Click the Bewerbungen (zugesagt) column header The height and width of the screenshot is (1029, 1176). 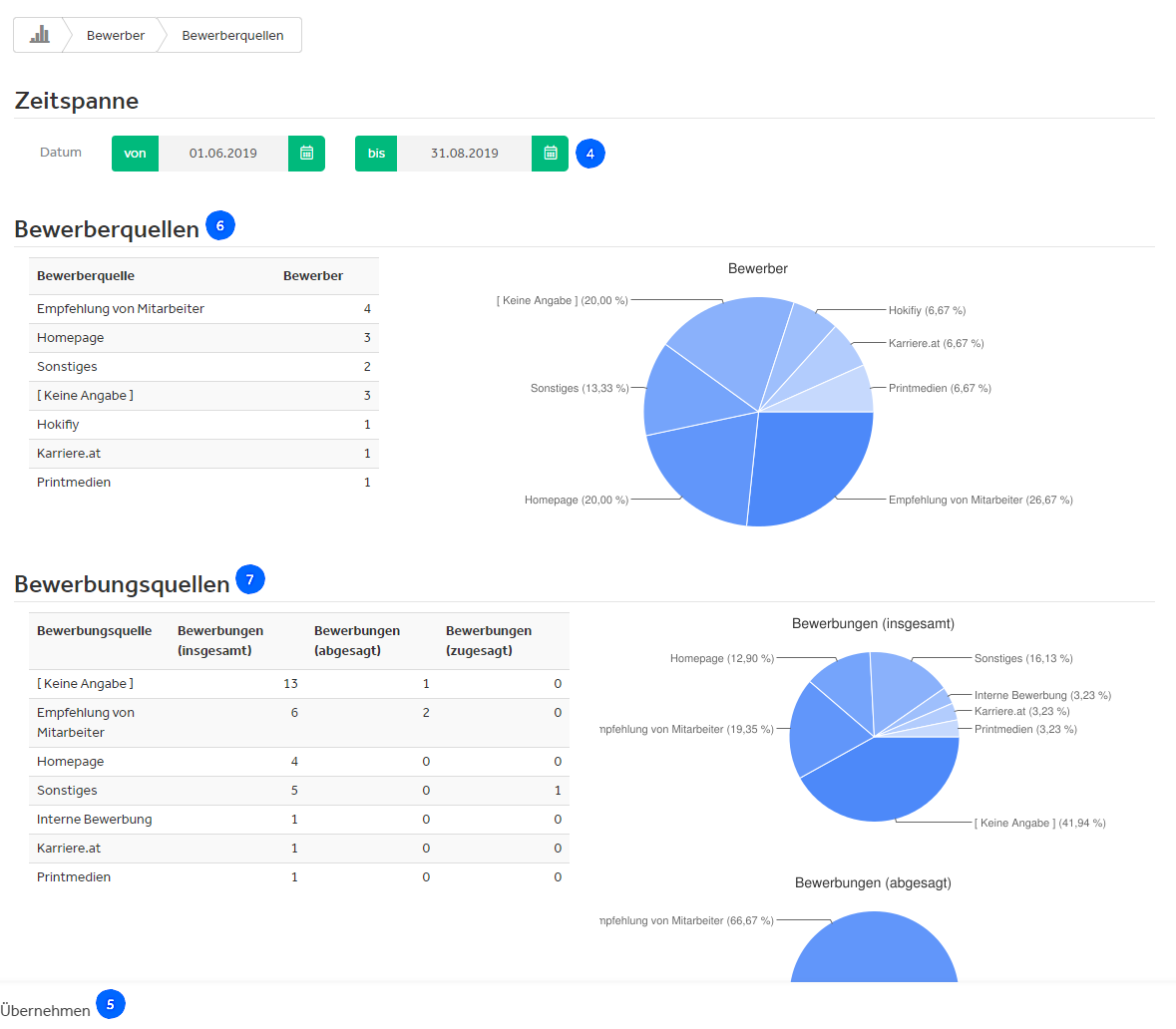click(x=489, y=640)
